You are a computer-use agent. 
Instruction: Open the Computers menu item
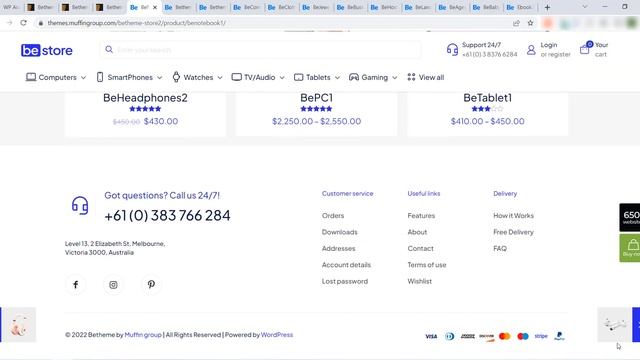[x=58, y=77]
